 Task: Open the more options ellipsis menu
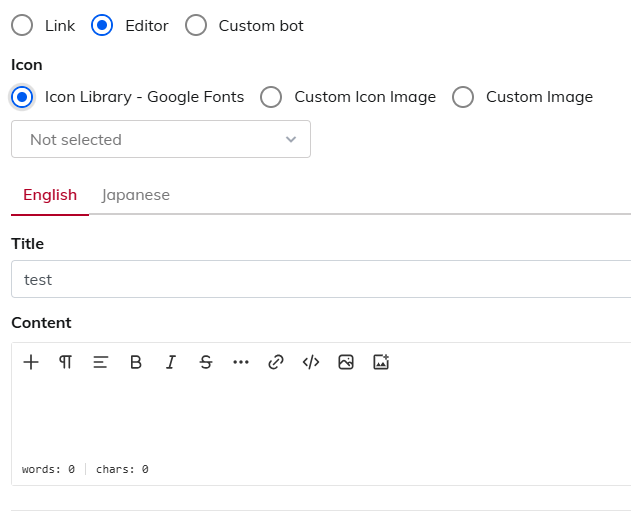tap(241, 362)
